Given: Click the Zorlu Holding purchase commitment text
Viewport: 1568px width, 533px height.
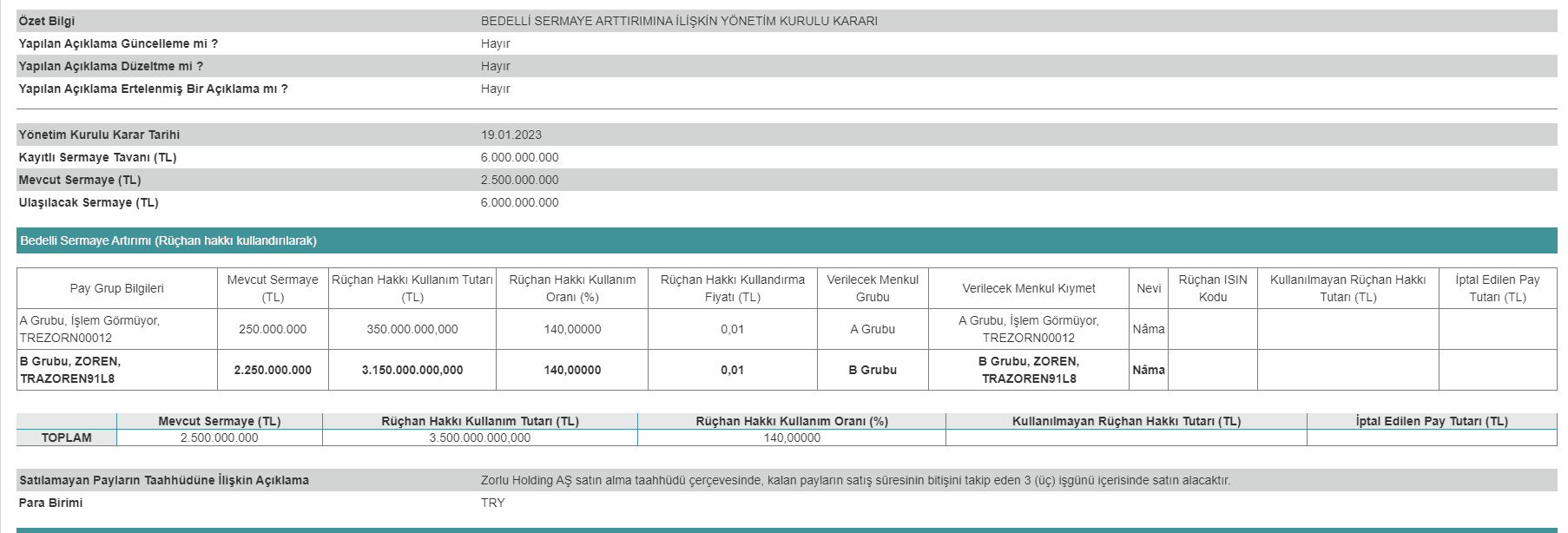Looking at the screenshot, I should point(854,480).
